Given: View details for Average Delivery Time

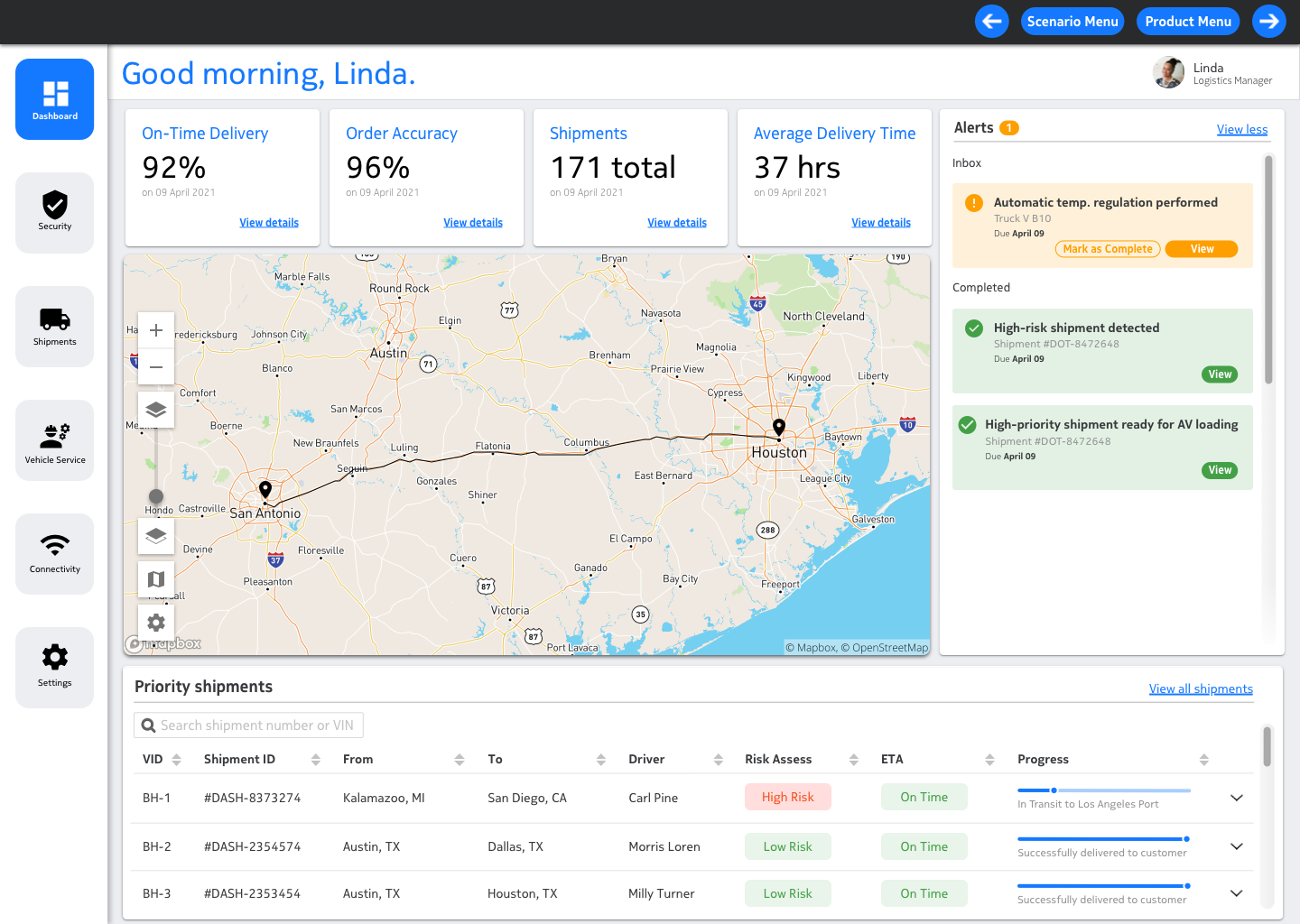Looking at the screenshot, I should tap(881, 223).
